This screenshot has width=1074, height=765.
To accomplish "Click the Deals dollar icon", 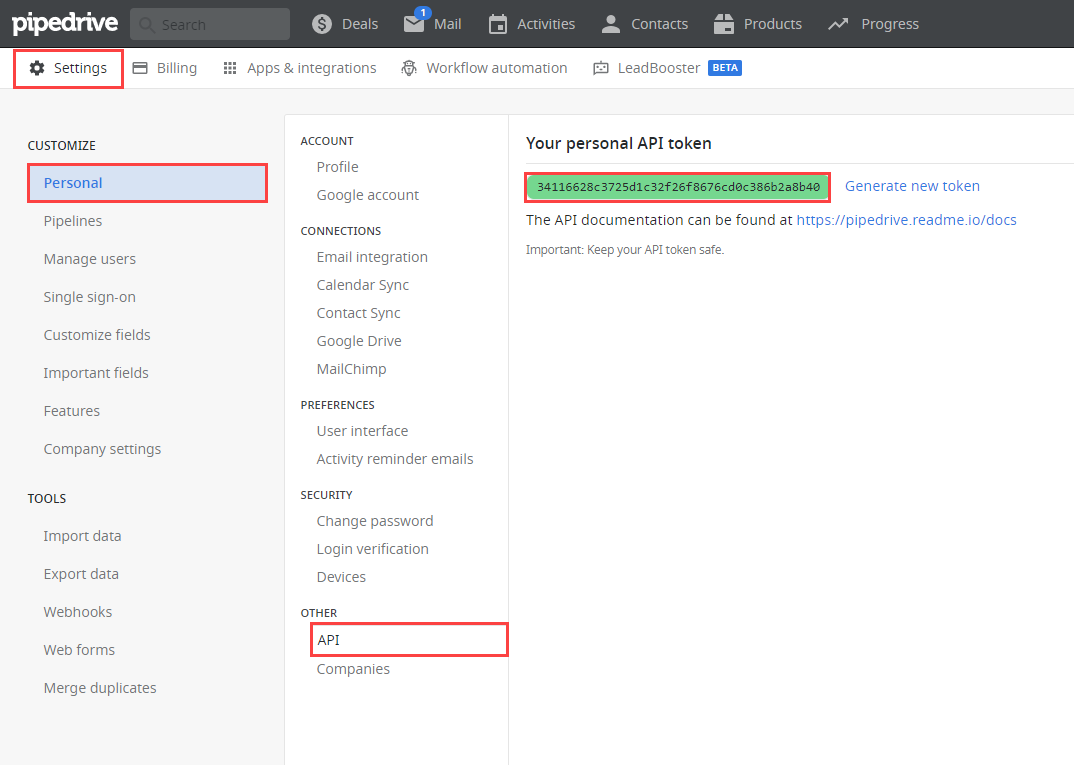I will pyautogui.click(x=322, y=24).
